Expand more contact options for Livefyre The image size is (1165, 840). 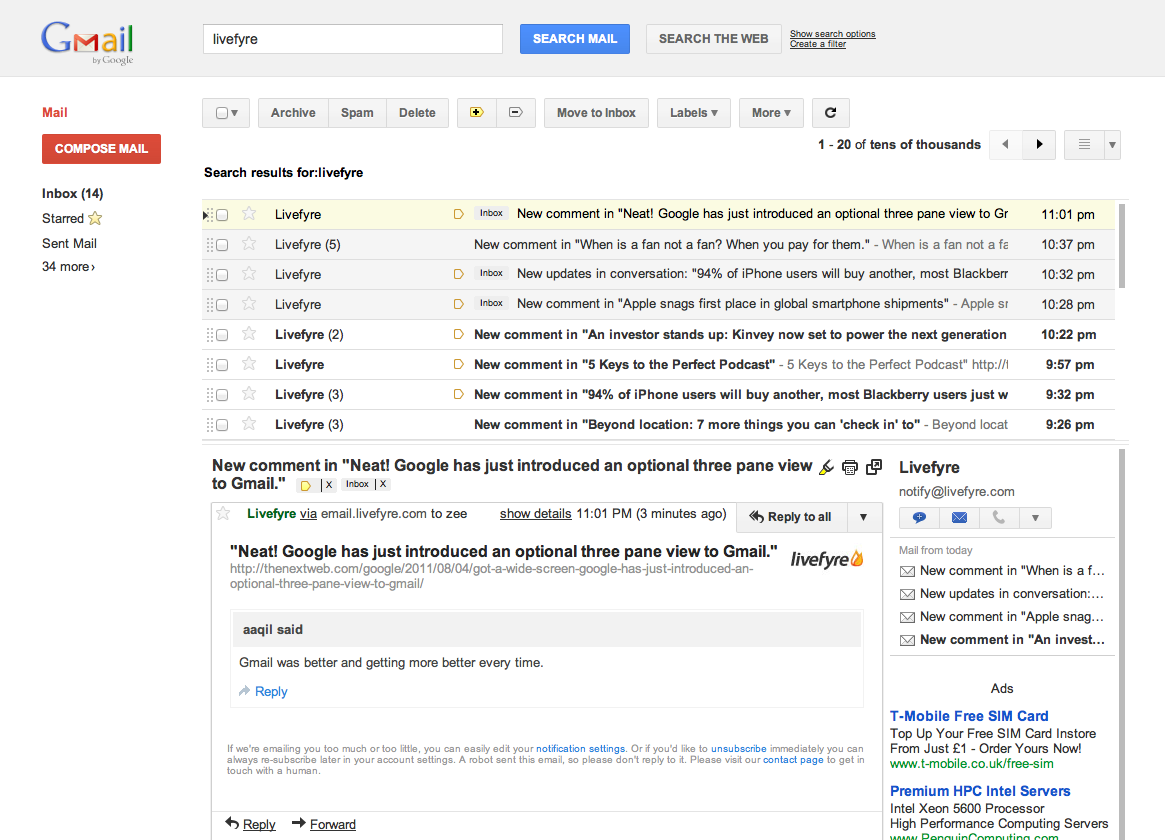[x=1035, y=518]
